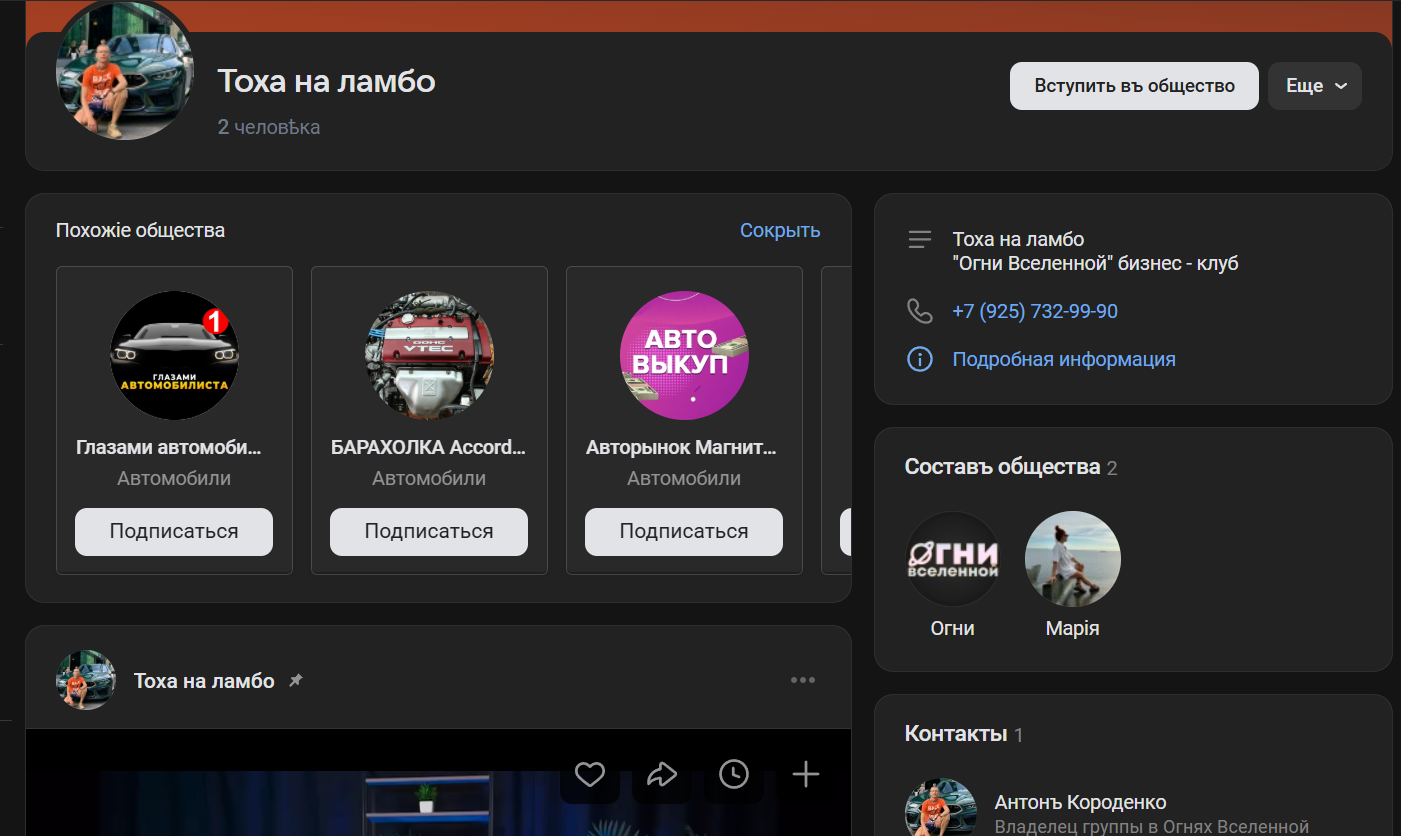Open the three-dots post options menu
The image size is (1401, 836).
[803, 681]
